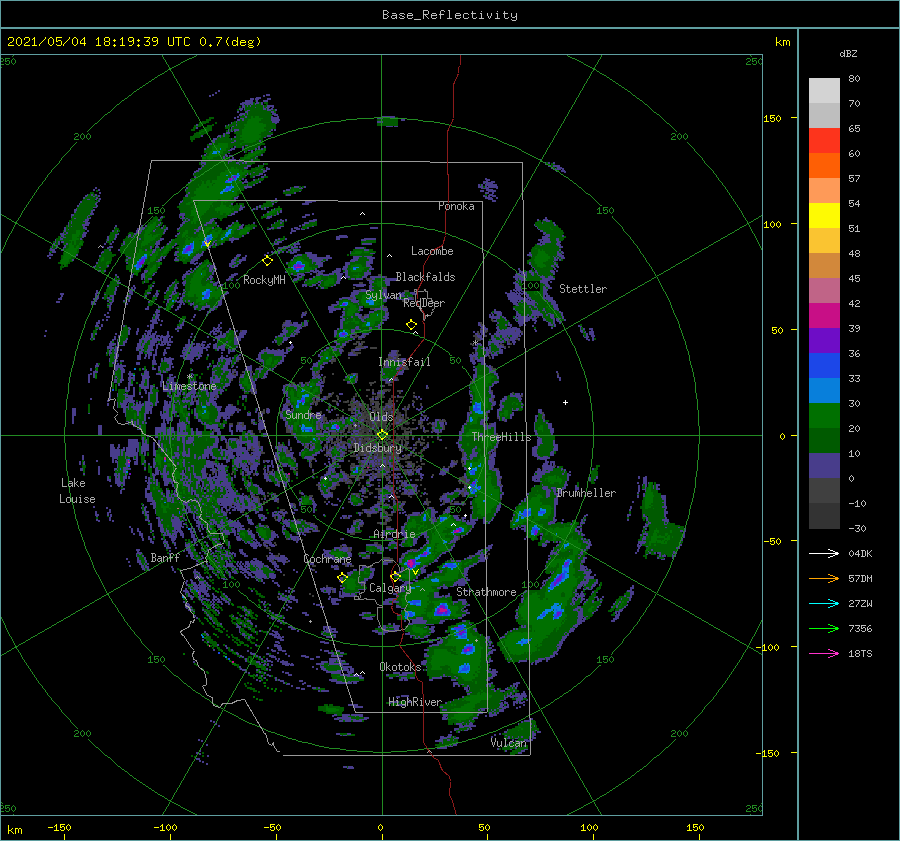900x841 pixels.
Task: Click the Vulcan city label
Action: (x=509, y=743)
